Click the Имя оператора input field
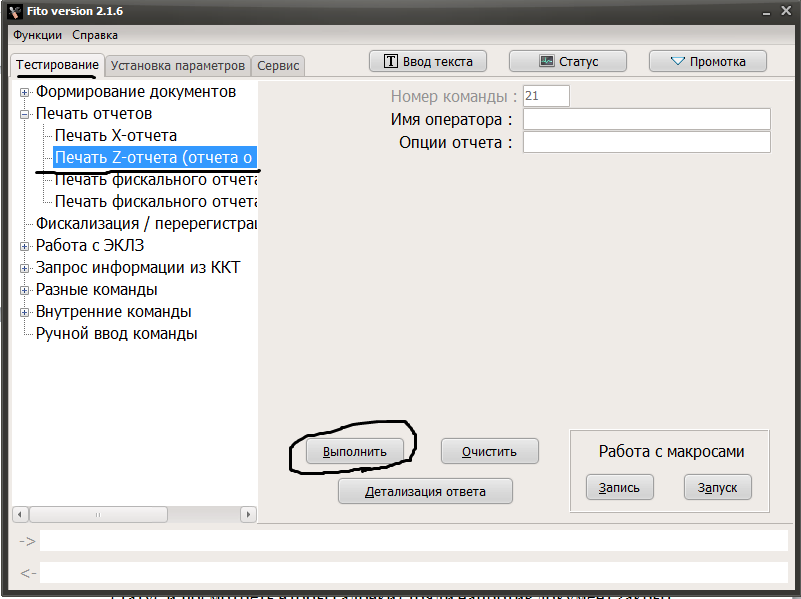 [x=647, y=119]
